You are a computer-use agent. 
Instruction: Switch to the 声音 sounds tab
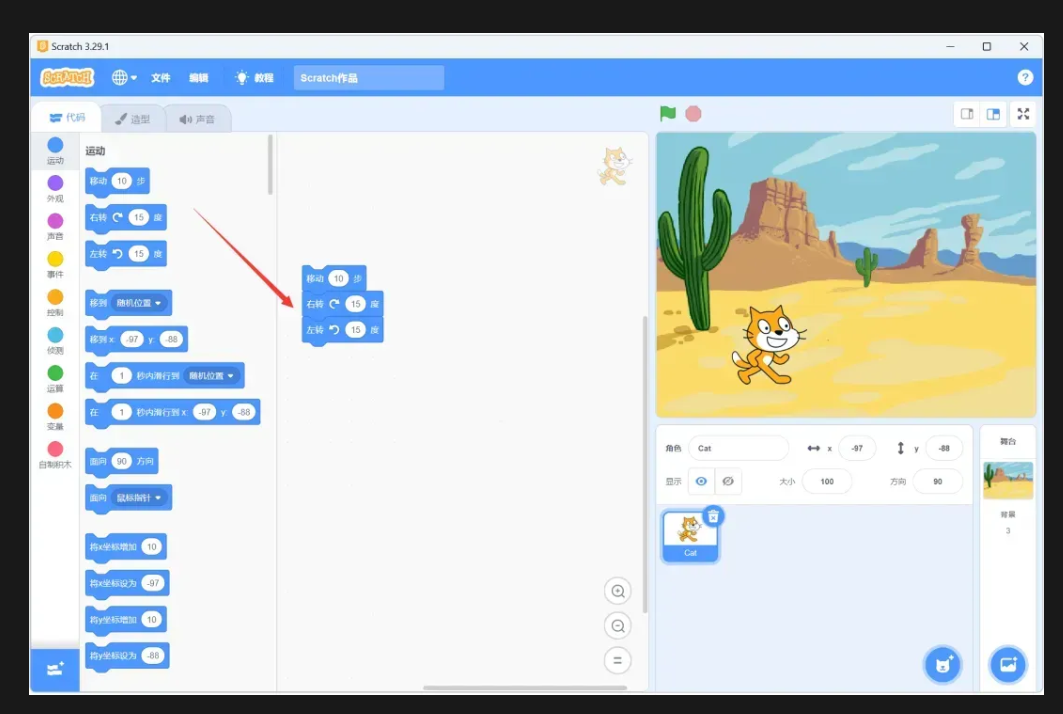tap(197, 119)
